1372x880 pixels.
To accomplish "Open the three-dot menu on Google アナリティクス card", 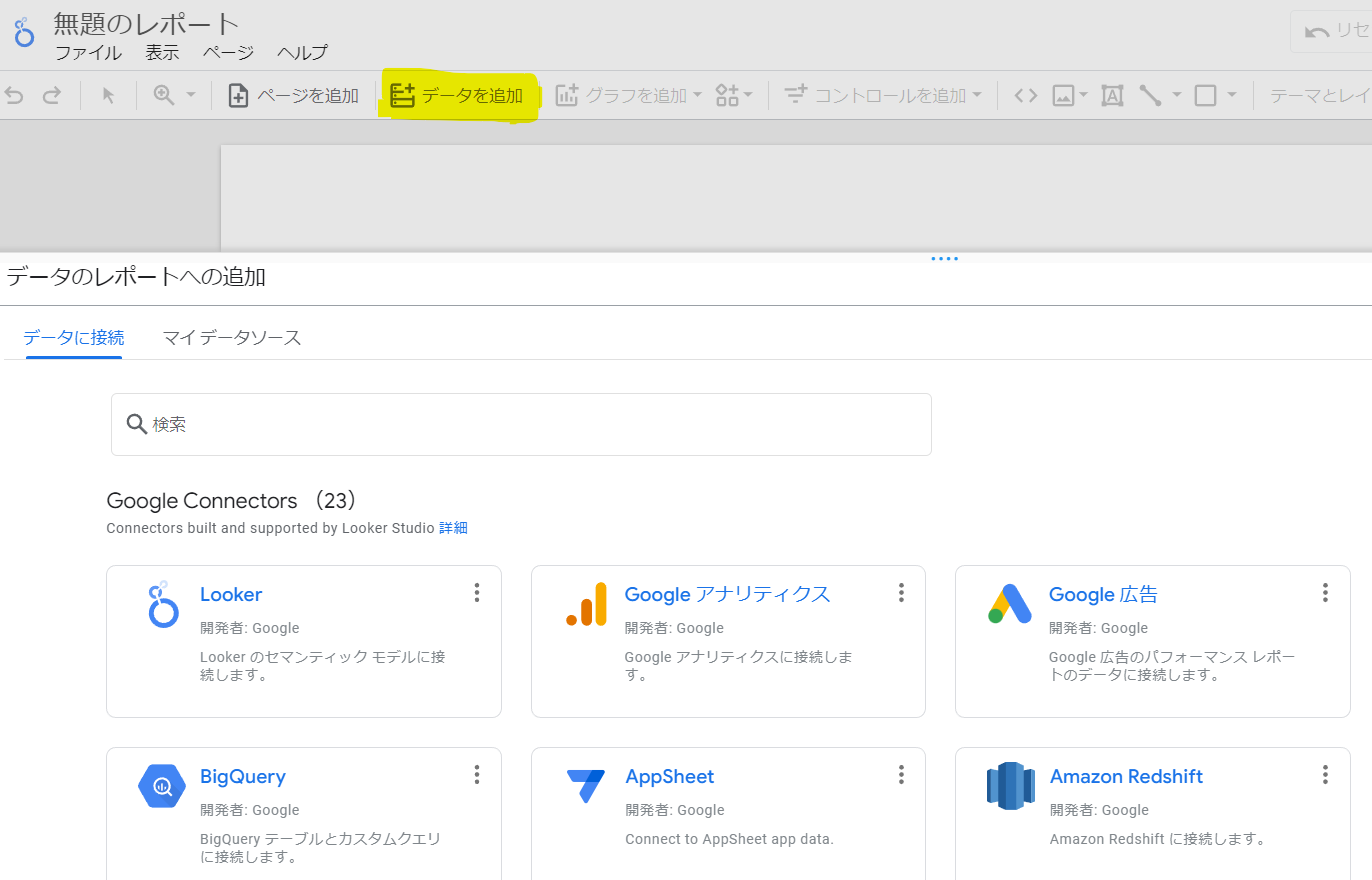I will pyautogui.click(x=901, y=593).
